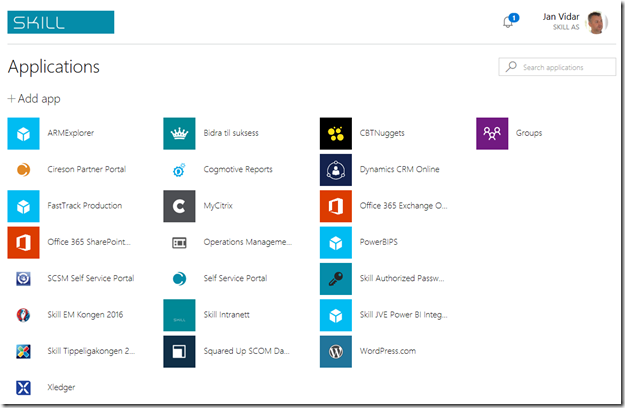Viewport: 625px width, 408px height.
Task: Open the WordPress.com icon
Action: tap(336, 351)
